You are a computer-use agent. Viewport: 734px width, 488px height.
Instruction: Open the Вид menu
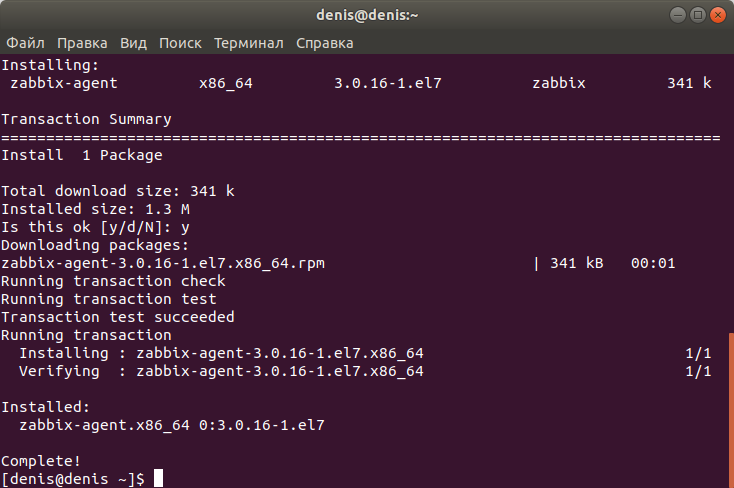click(133, 43)
